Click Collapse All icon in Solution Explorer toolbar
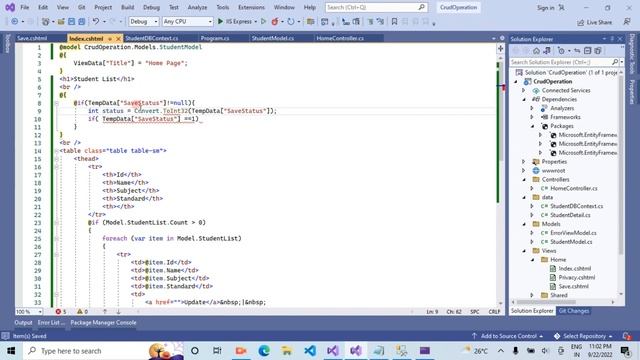Screen dimensions: 640x360 (x=587, y=51)
